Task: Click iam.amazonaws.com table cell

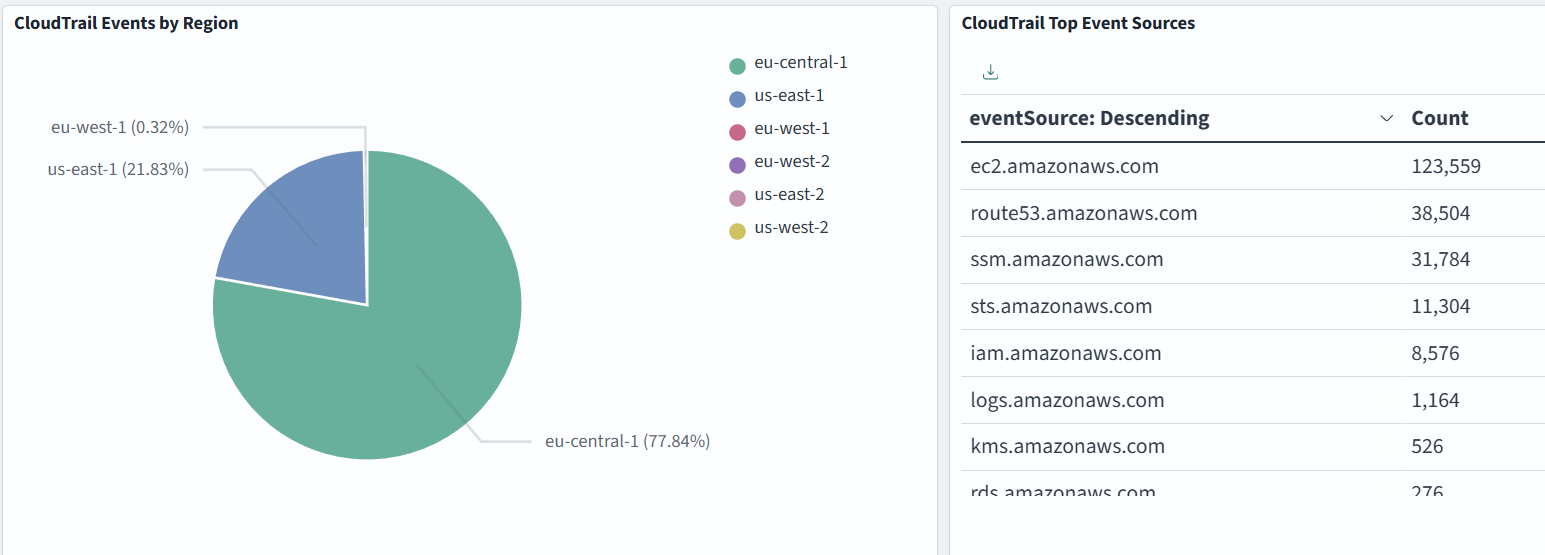Action: point(1065,354)
